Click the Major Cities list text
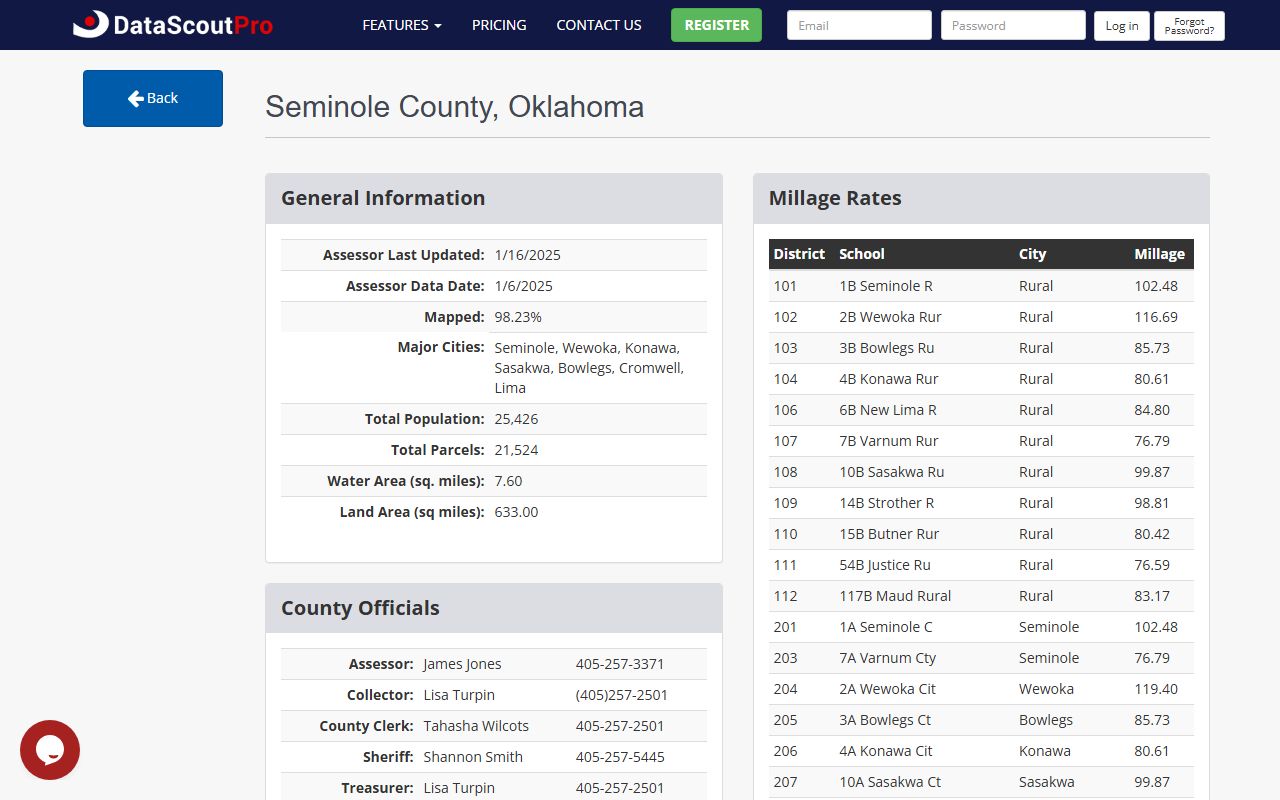This screenshot has height=800, width=1280. click(590, 368)
